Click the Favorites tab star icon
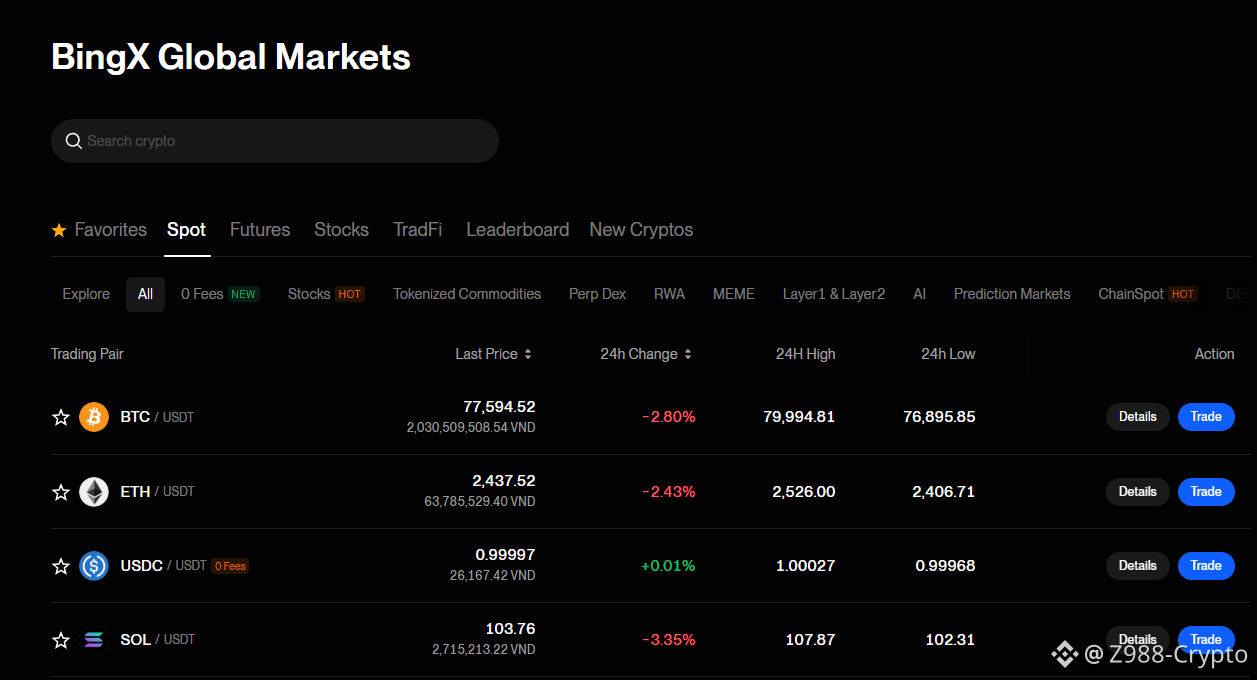Screen dimensions: 1257x680 click(59, 230)
